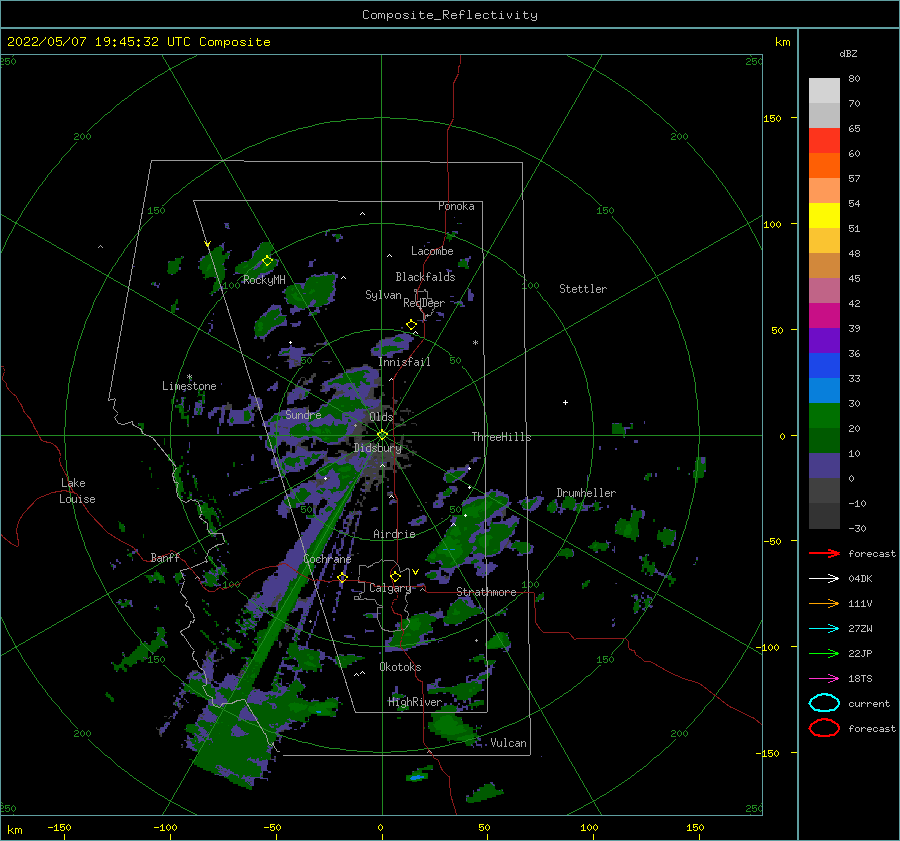Click the Lake Louise label
The height and width of the screenshot is (841, 900).
click(77, 491)
